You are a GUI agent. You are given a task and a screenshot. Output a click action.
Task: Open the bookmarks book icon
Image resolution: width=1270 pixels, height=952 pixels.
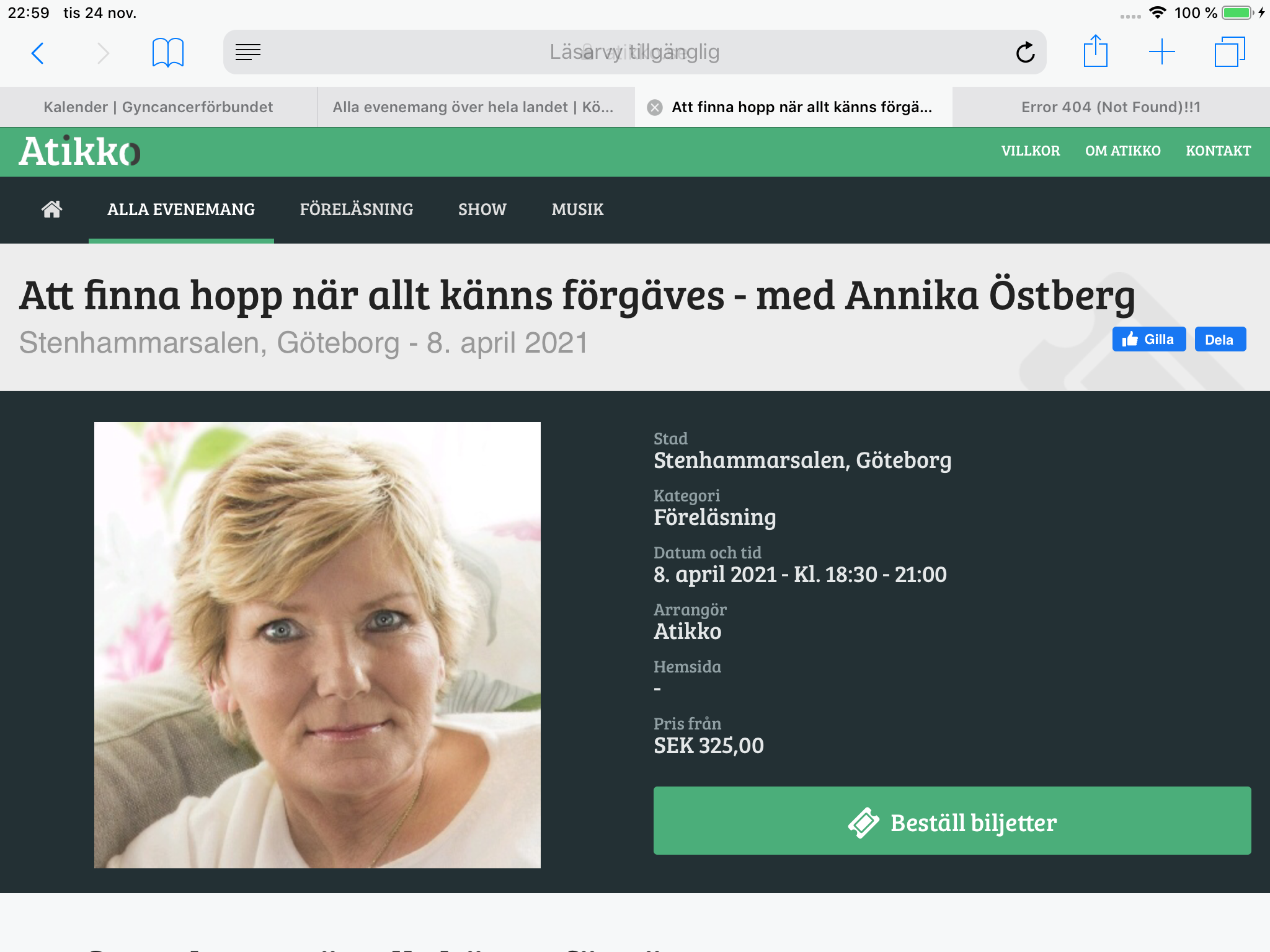point(167,53)
